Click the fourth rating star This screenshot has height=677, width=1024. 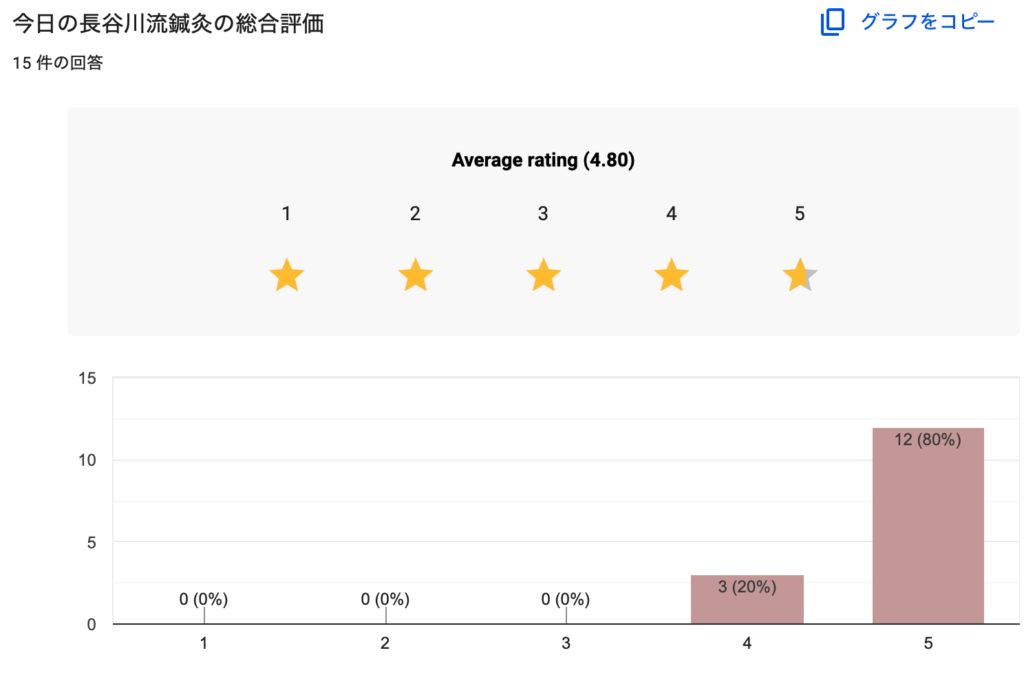[671, 275]
